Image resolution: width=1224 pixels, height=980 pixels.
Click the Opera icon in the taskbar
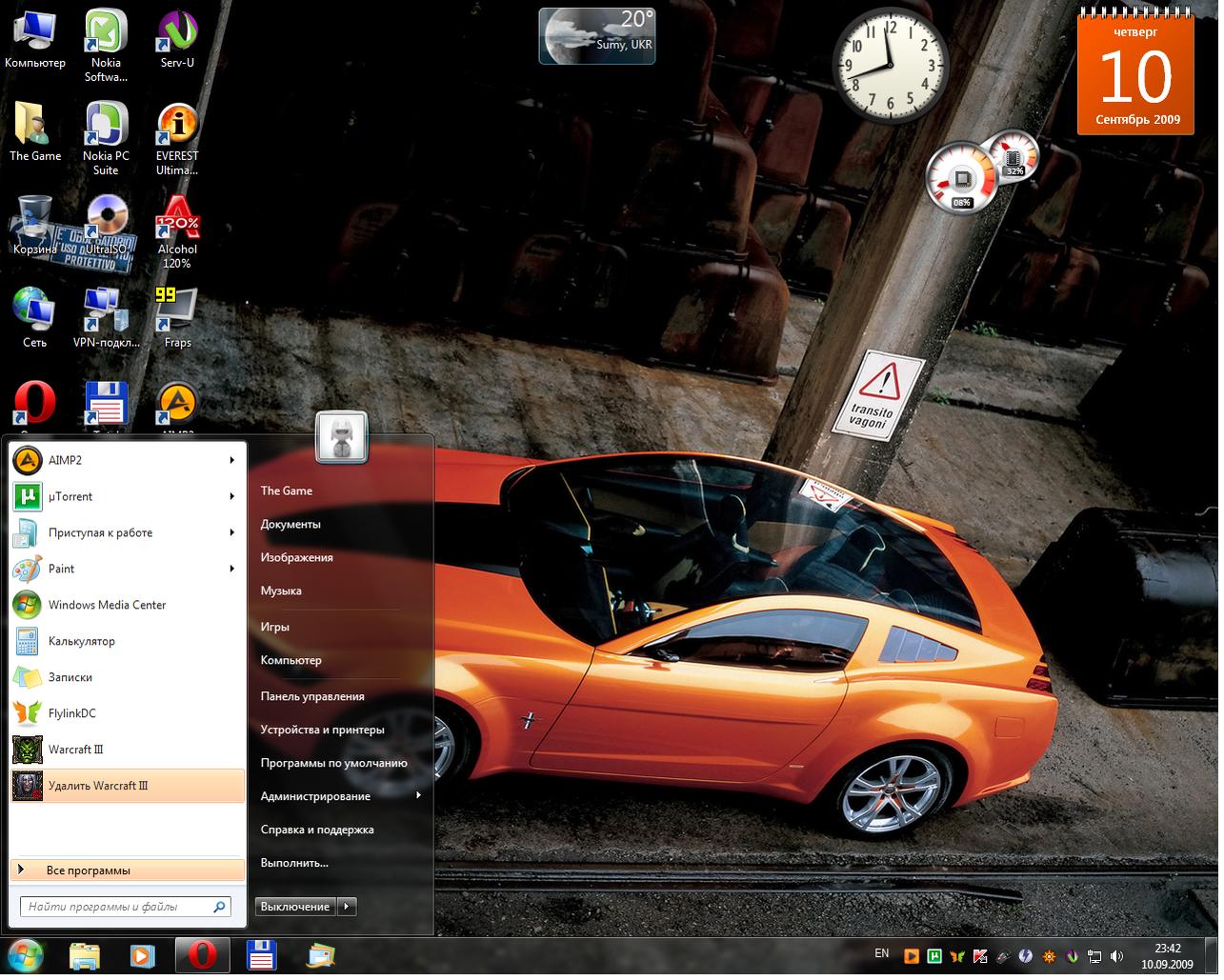(202, 955)
